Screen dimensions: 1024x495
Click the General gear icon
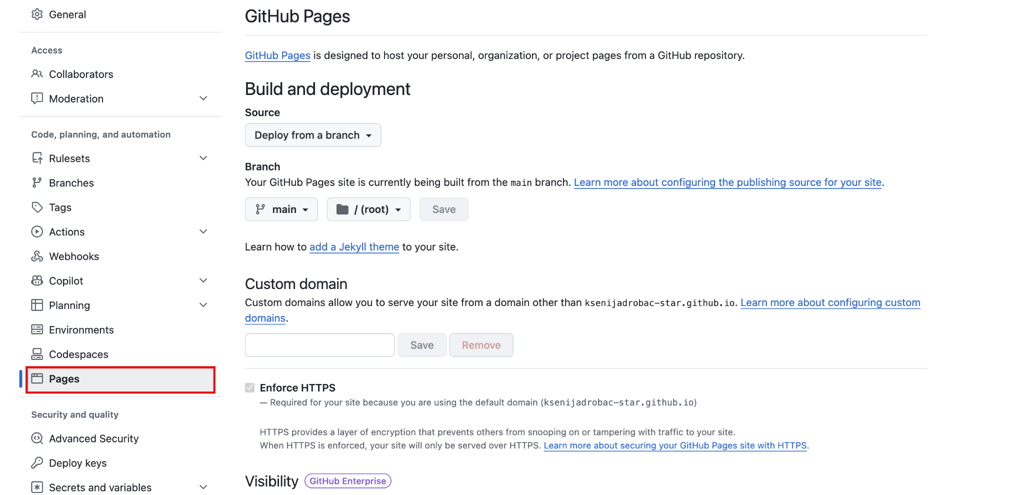pyautogui.click(x=37, y=14)
